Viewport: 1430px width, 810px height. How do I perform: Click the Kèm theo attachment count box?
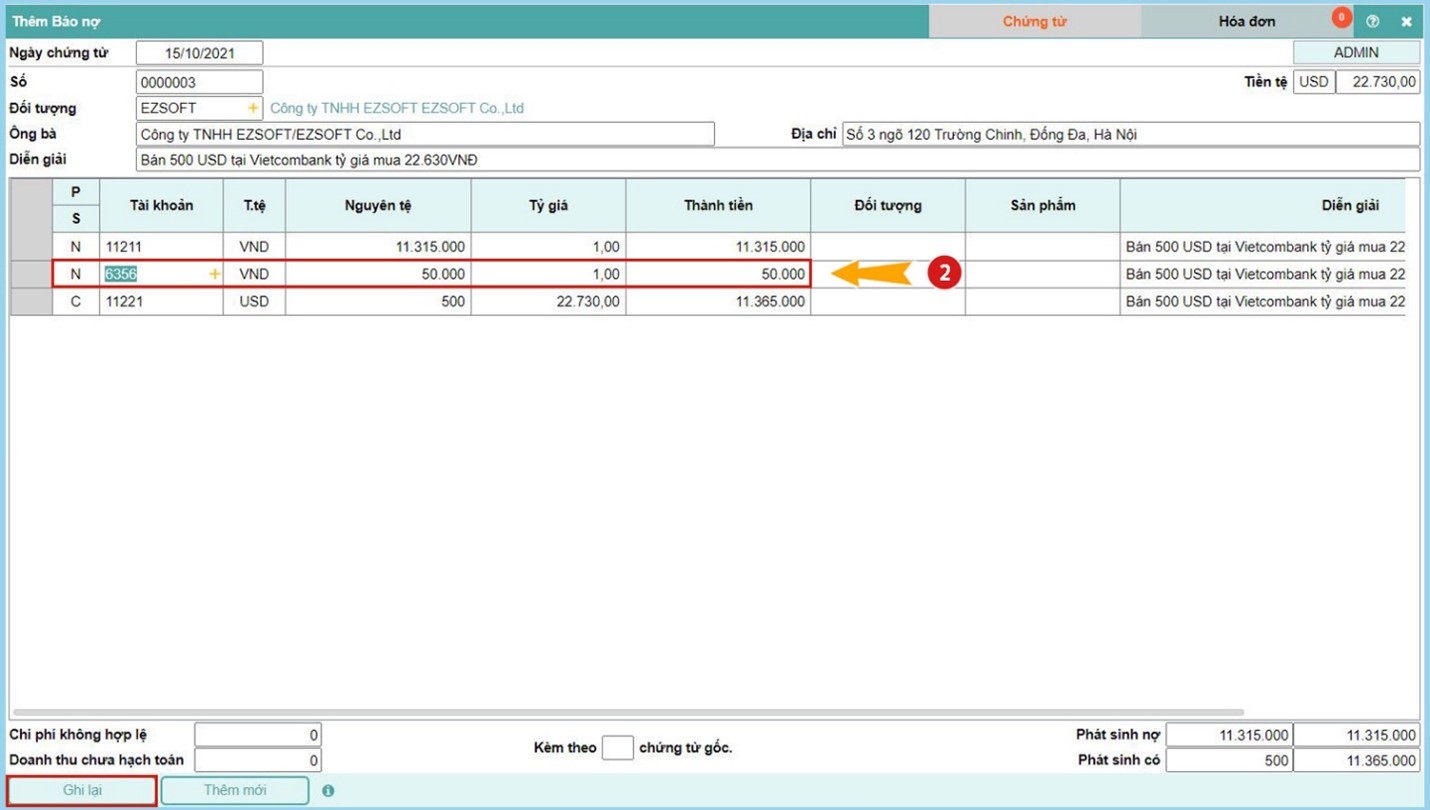(617, 748)
